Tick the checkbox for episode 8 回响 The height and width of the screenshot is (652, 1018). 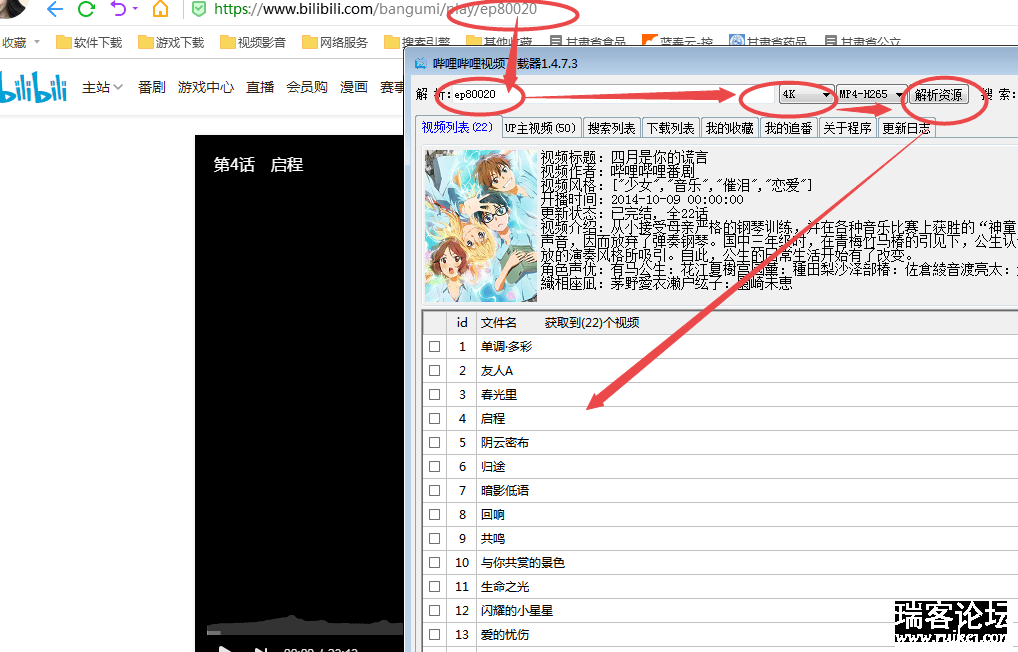[x=434, y=515]
